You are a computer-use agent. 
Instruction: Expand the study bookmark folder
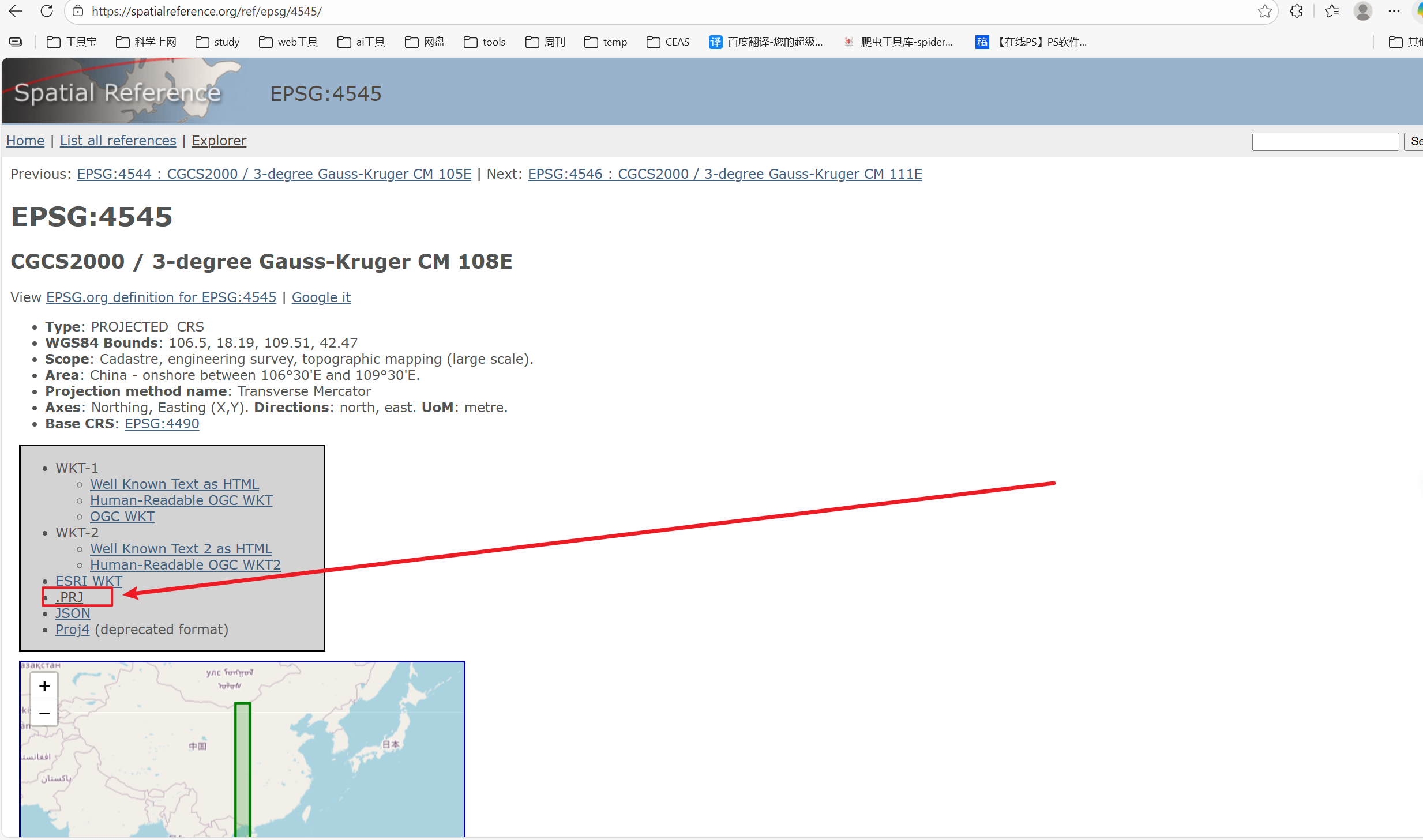[x=217, y=42]
